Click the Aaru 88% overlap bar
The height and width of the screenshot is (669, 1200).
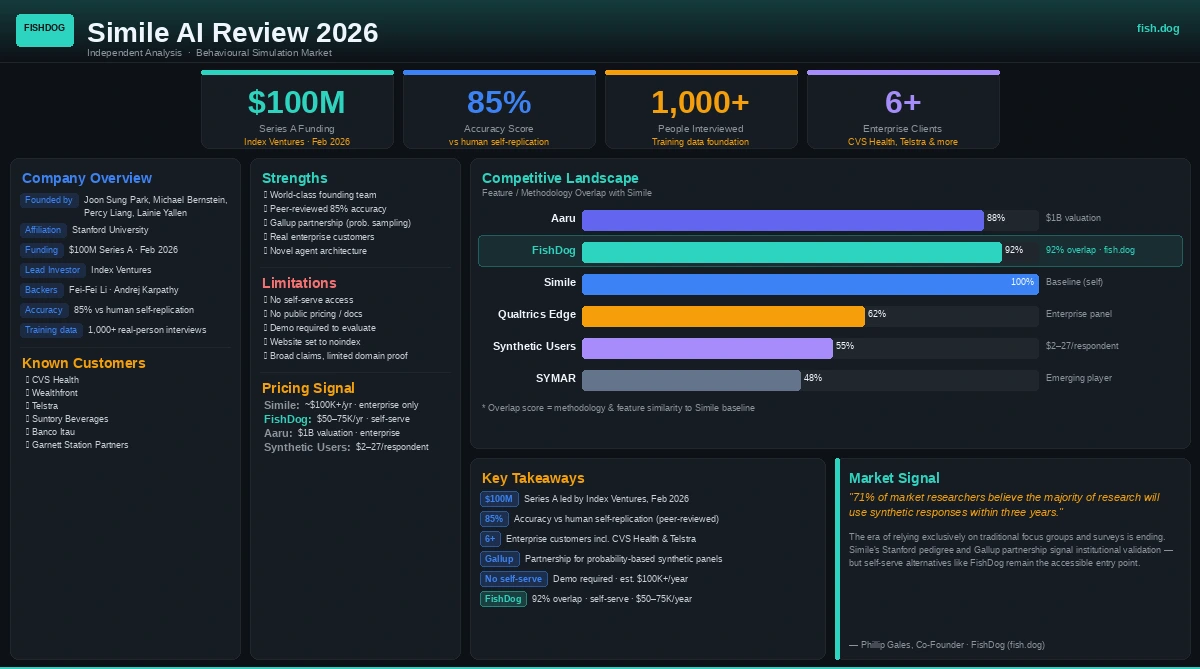pos(783,220)
